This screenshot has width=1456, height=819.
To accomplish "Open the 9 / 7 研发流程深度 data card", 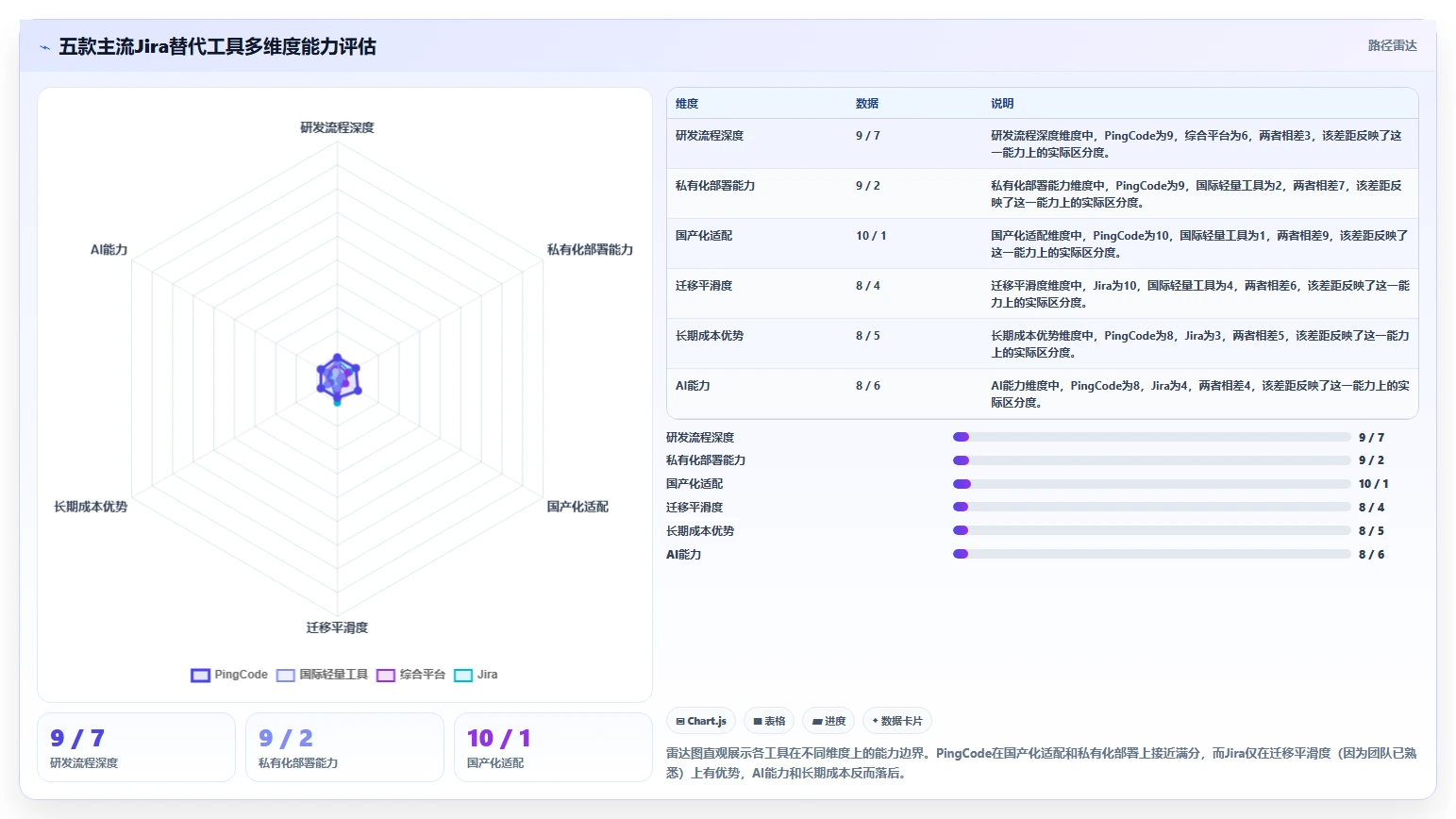I will point(136,747).
